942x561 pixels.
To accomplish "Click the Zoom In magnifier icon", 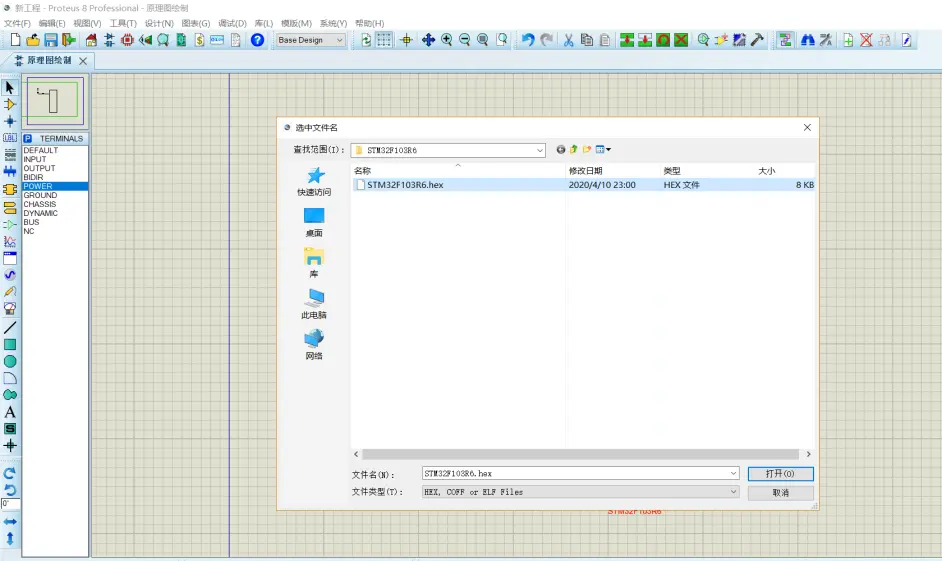I will 446,40.
